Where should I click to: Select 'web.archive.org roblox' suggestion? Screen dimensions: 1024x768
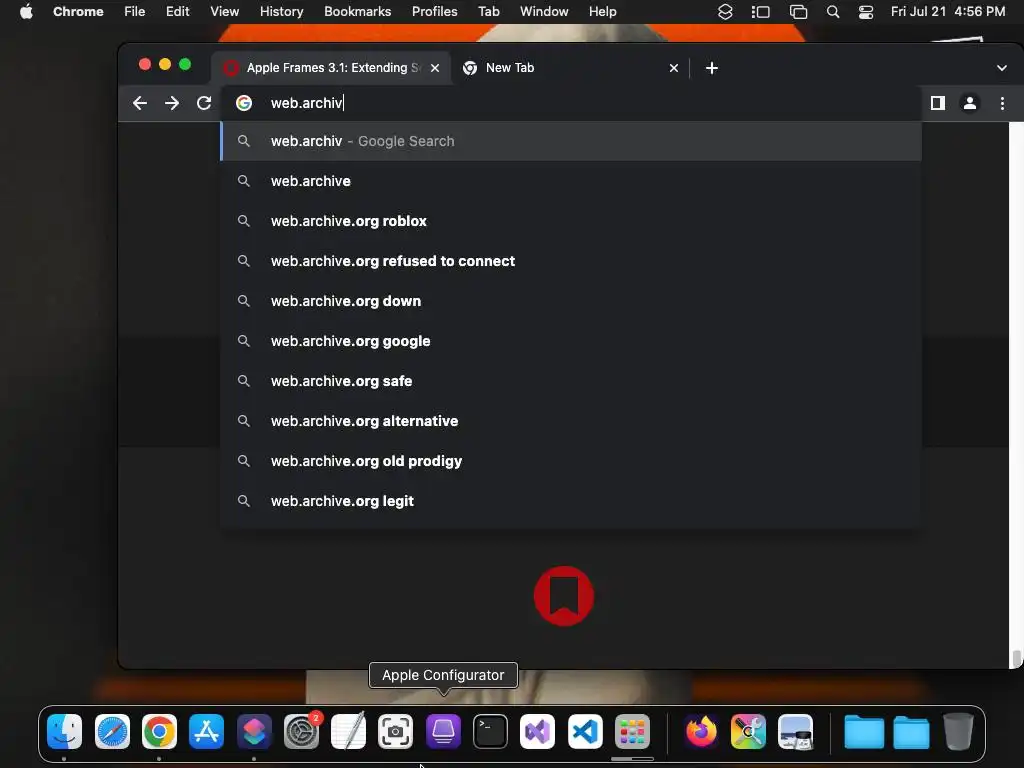point(571,221)
